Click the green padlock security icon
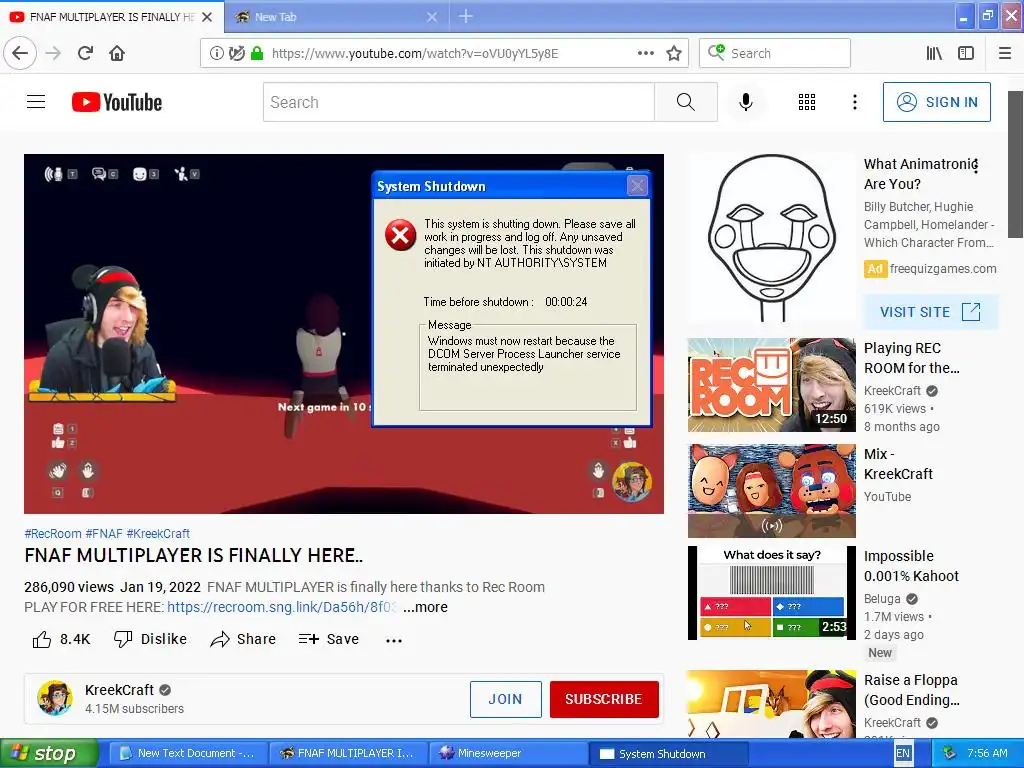1024x768 pixels. [257, 54]
